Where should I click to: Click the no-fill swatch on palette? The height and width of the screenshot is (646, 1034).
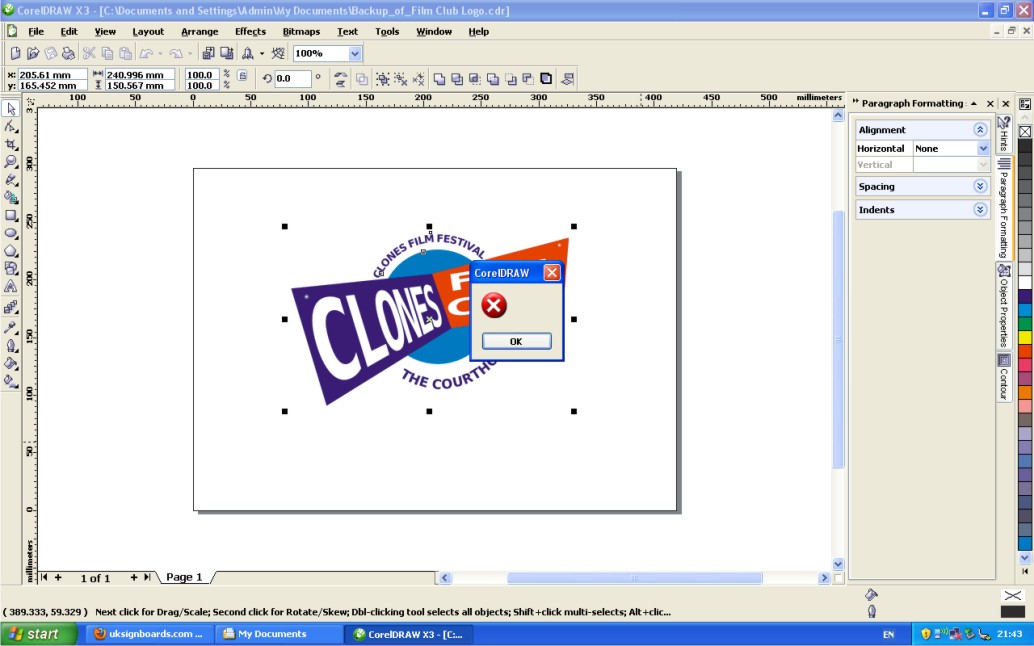pos(1025,132)
